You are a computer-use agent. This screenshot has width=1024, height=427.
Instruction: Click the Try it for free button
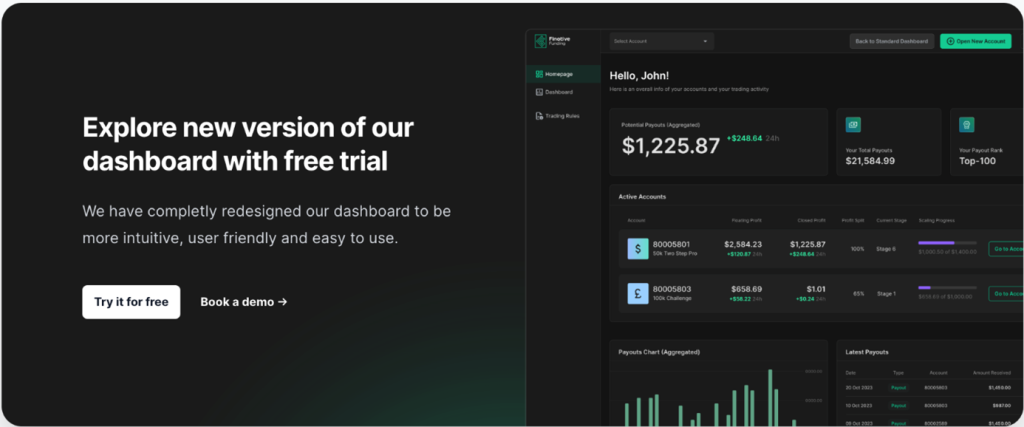[x=131, y=302]
